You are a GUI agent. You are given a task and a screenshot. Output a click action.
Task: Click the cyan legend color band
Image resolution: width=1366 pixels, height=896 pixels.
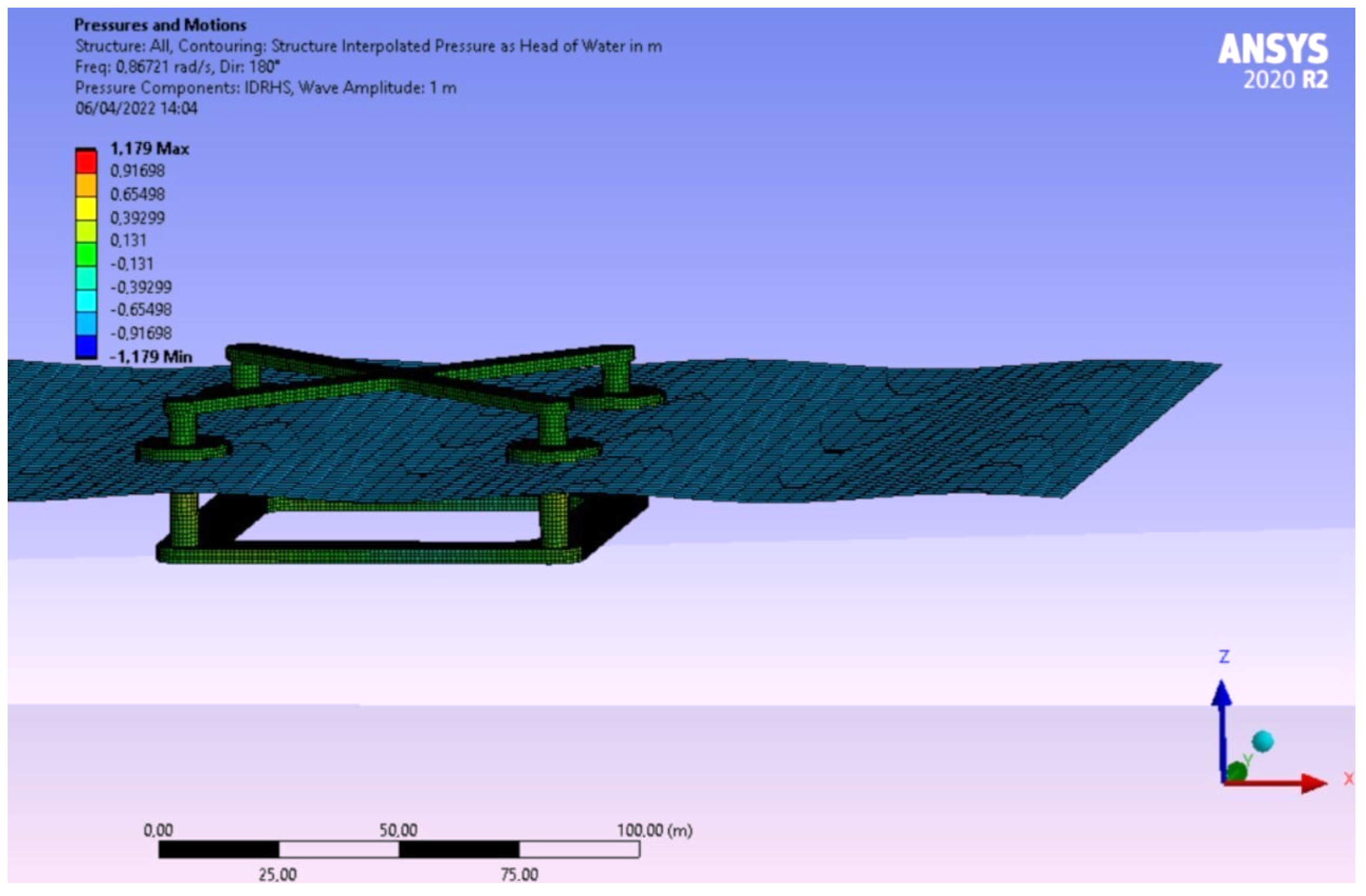86,300
